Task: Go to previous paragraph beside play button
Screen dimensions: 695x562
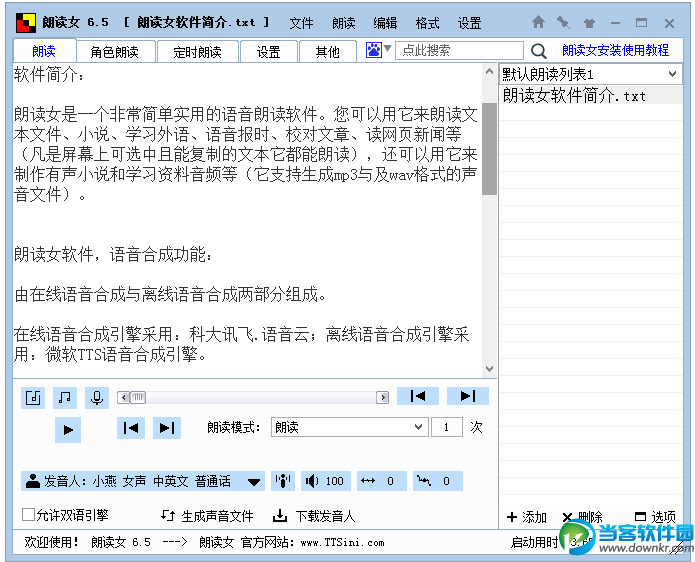Action: 131,428
